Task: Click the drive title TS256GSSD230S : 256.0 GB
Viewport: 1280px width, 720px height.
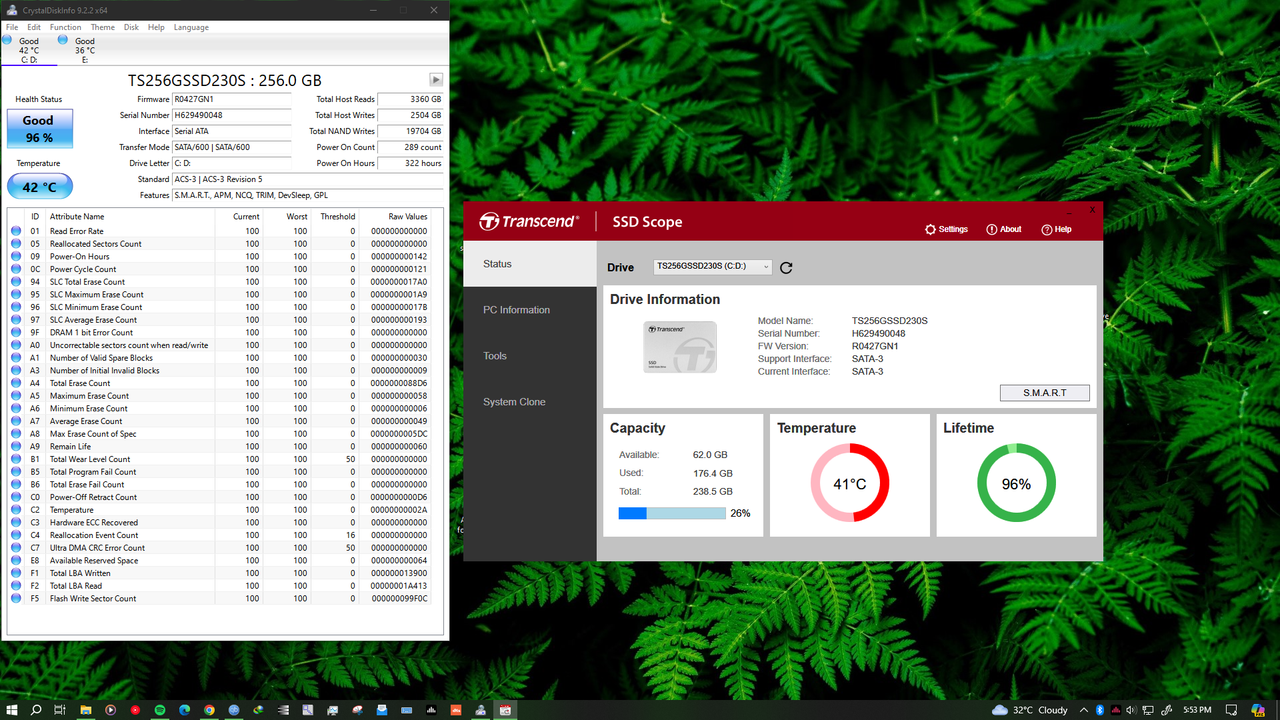Action: [225, 80]
